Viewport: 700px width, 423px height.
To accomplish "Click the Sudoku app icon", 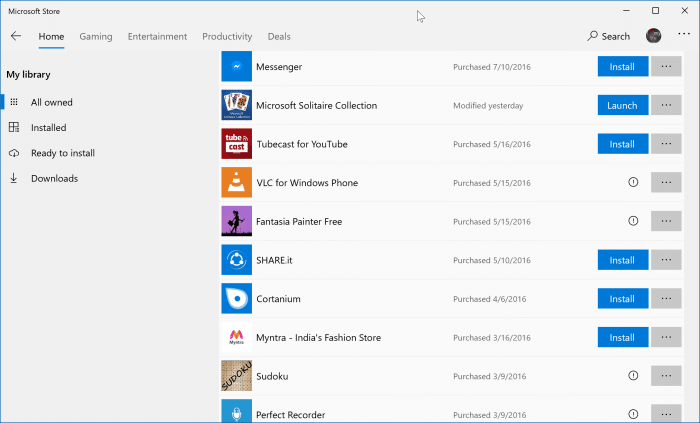I will (x=237, y=376).
